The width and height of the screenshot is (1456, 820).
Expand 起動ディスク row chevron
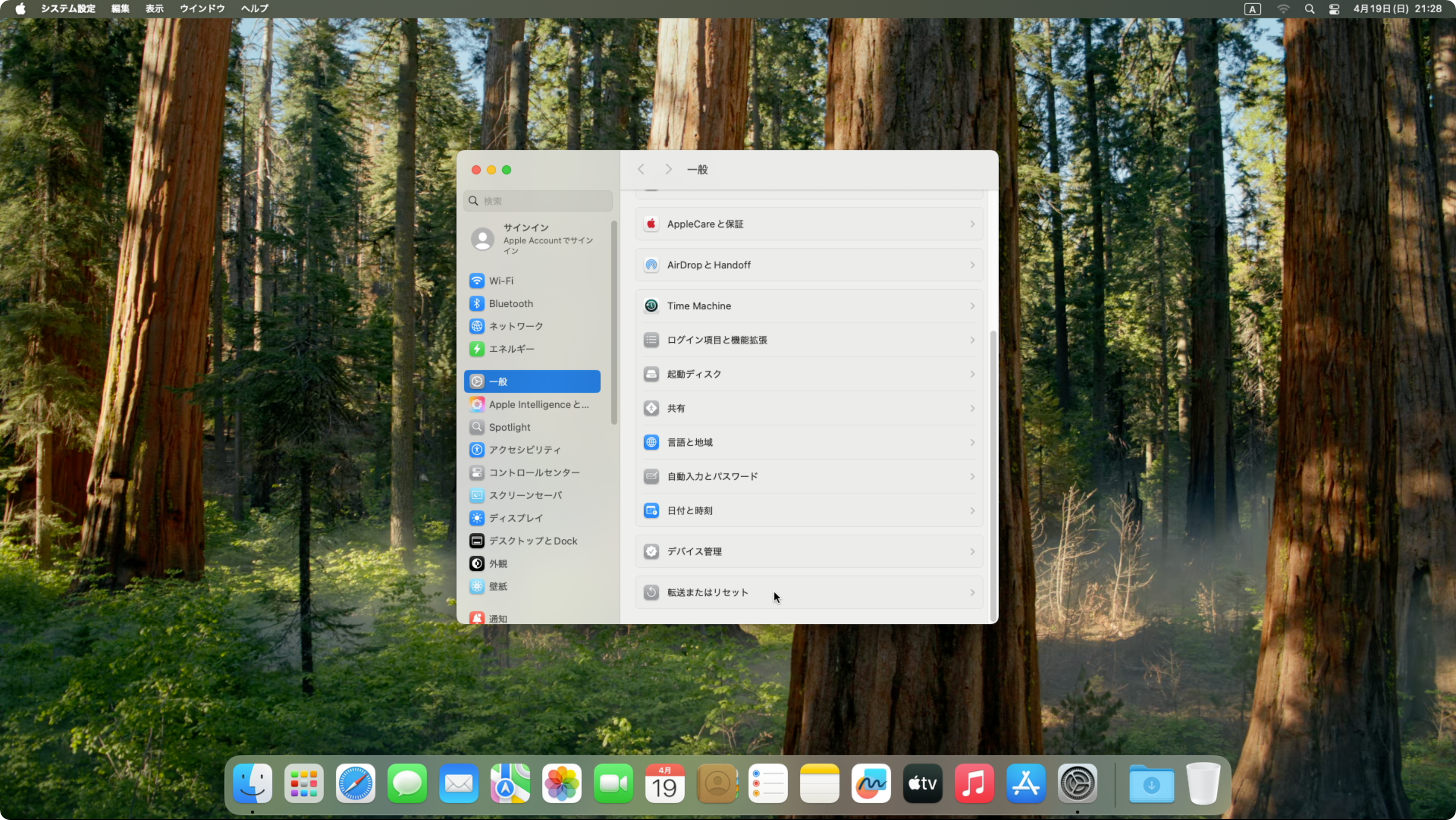(972, 374)
